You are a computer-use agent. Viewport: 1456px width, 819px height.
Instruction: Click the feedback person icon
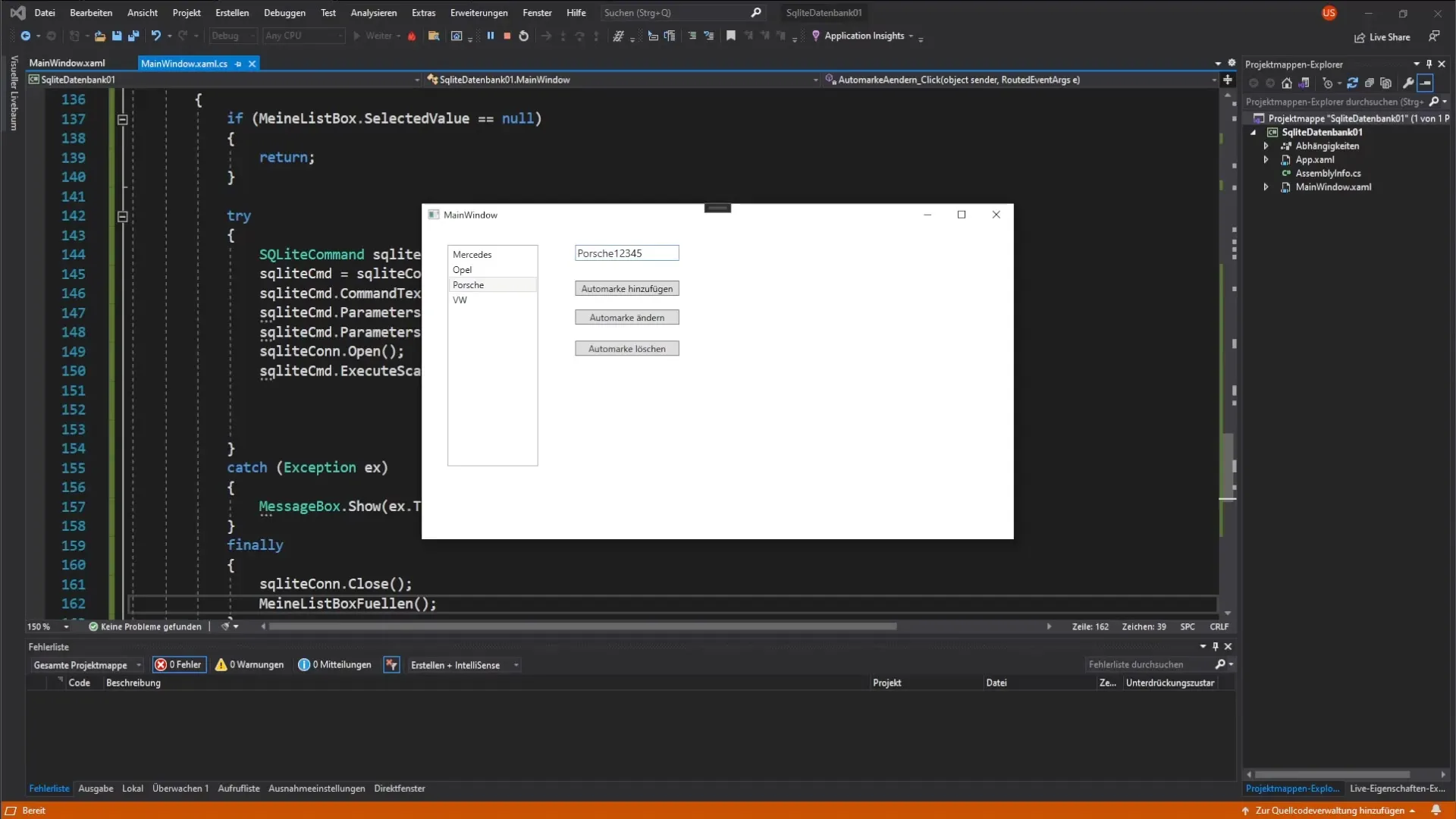(1434, 36)
